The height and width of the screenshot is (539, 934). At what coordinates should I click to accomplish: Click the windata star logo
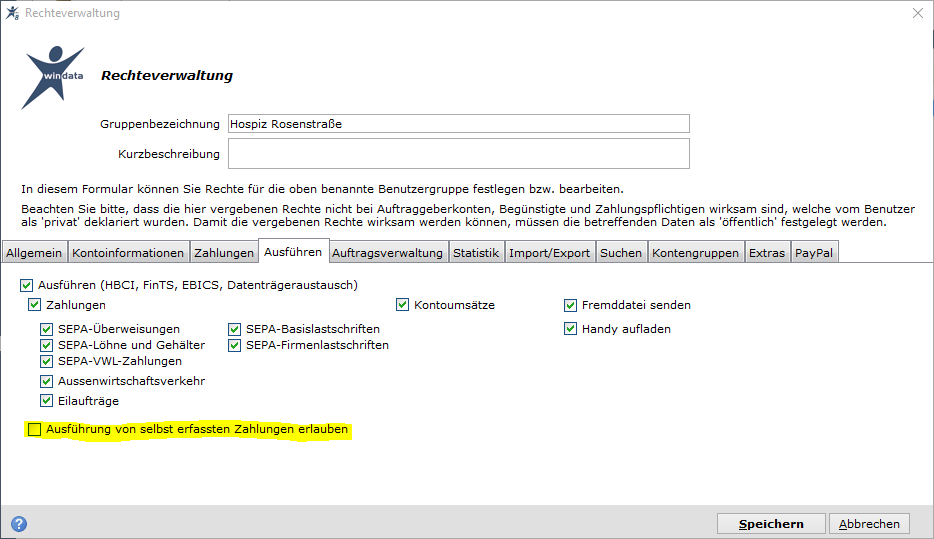(53, 77)
